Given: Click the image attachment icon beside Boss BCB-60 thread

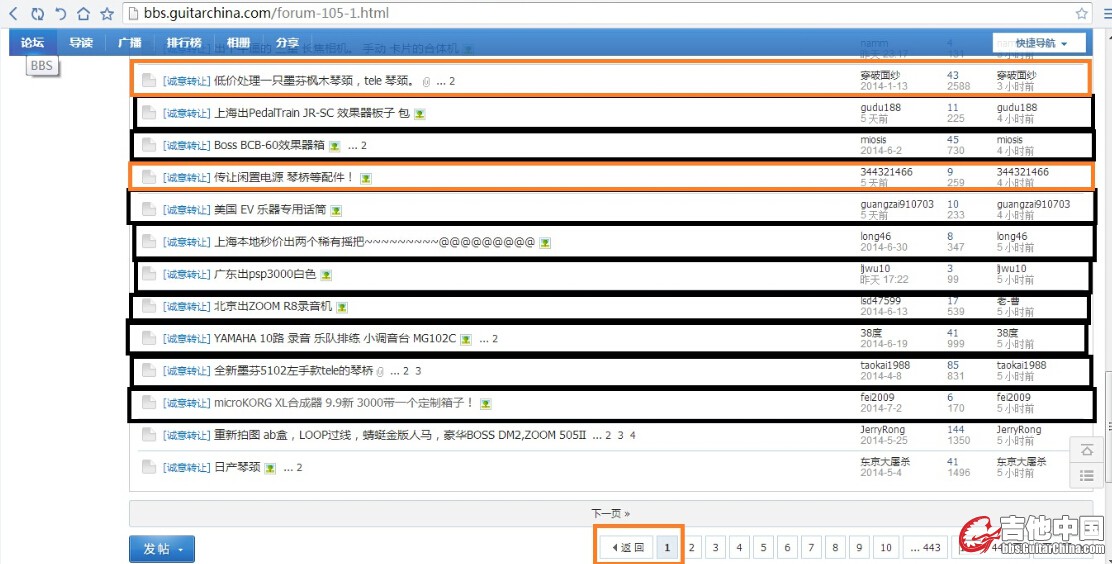Looking at the screenshot, I should (335, 146).
